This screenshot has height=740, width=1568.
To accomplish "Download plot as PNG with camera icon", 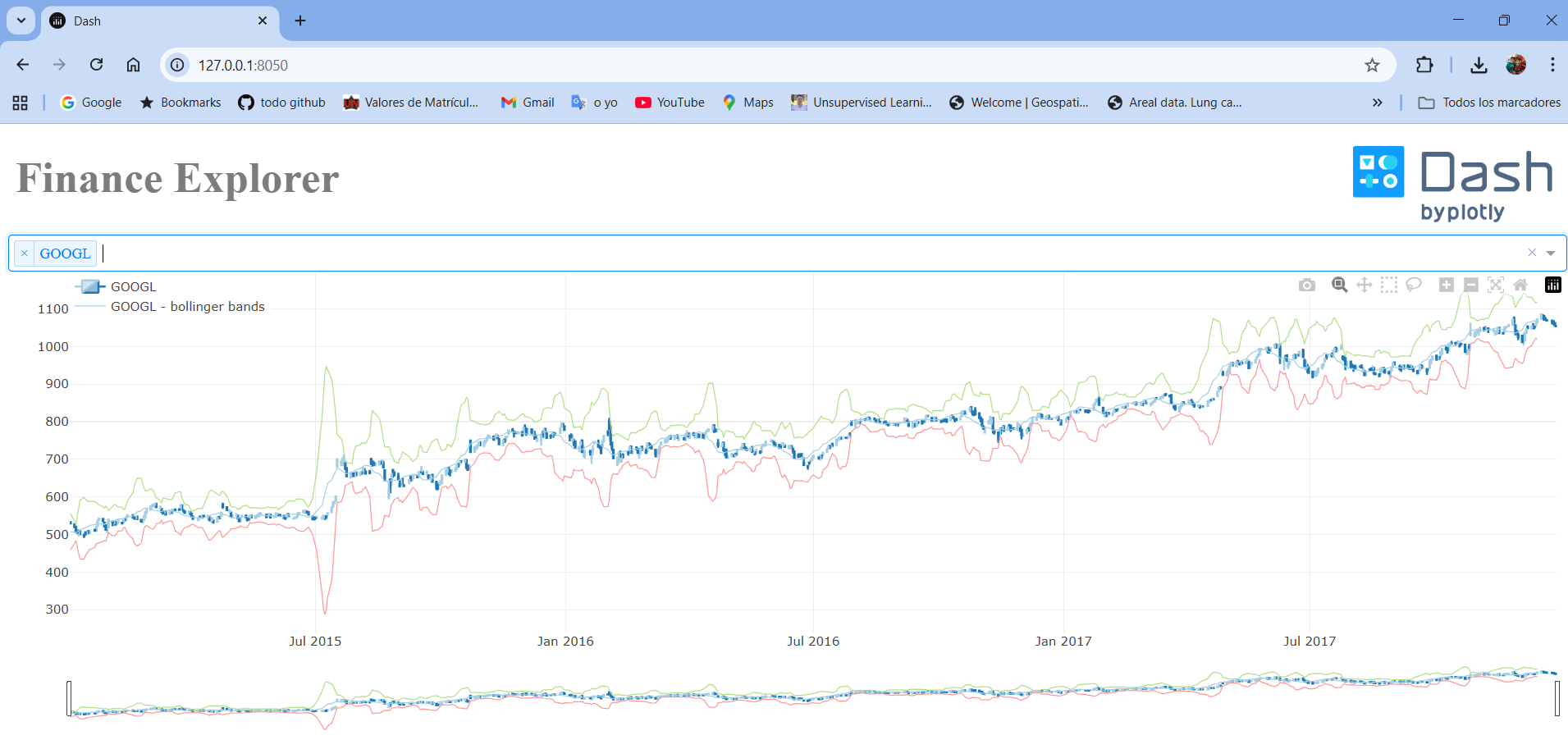I will pos(1307,285).
